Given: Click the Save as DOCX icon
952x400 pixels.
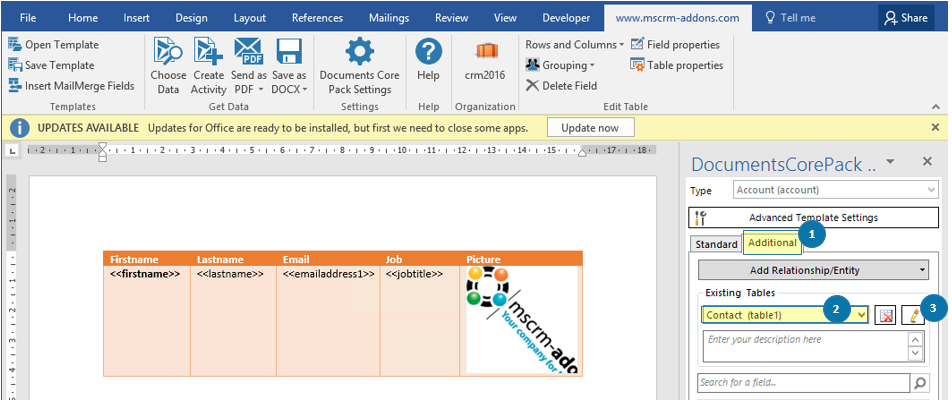Looking at the screenshot, I should pos(290,51).
